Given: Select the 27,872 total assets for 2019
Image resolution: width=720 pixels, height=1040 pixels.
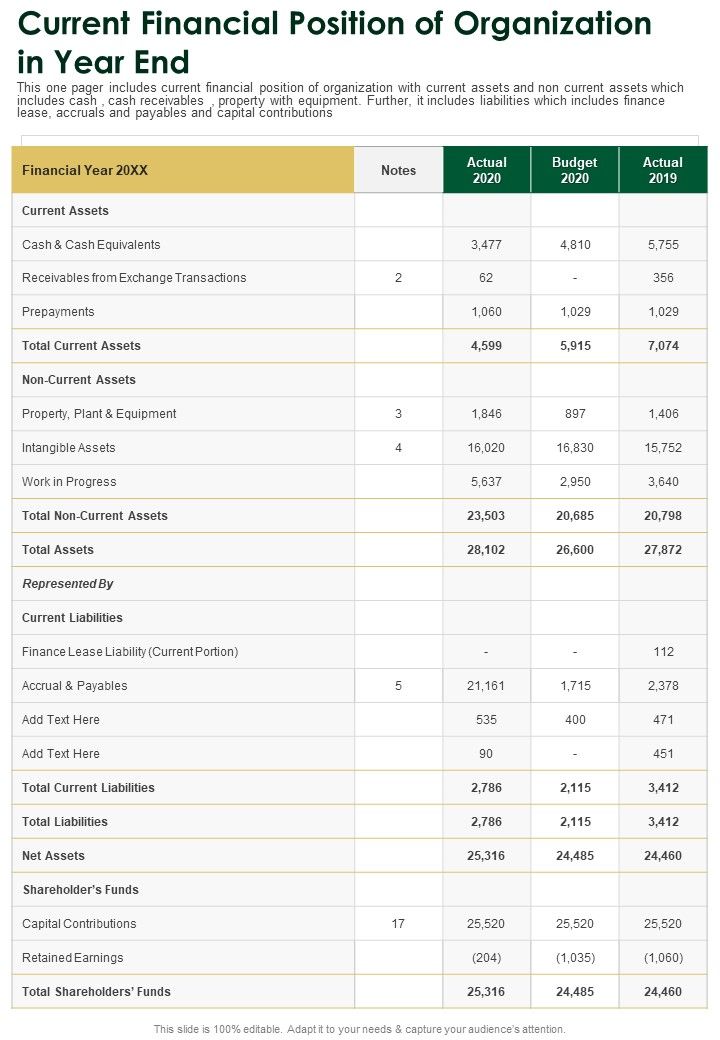Looking at the screenshot, I should click(x=663, y=550).
